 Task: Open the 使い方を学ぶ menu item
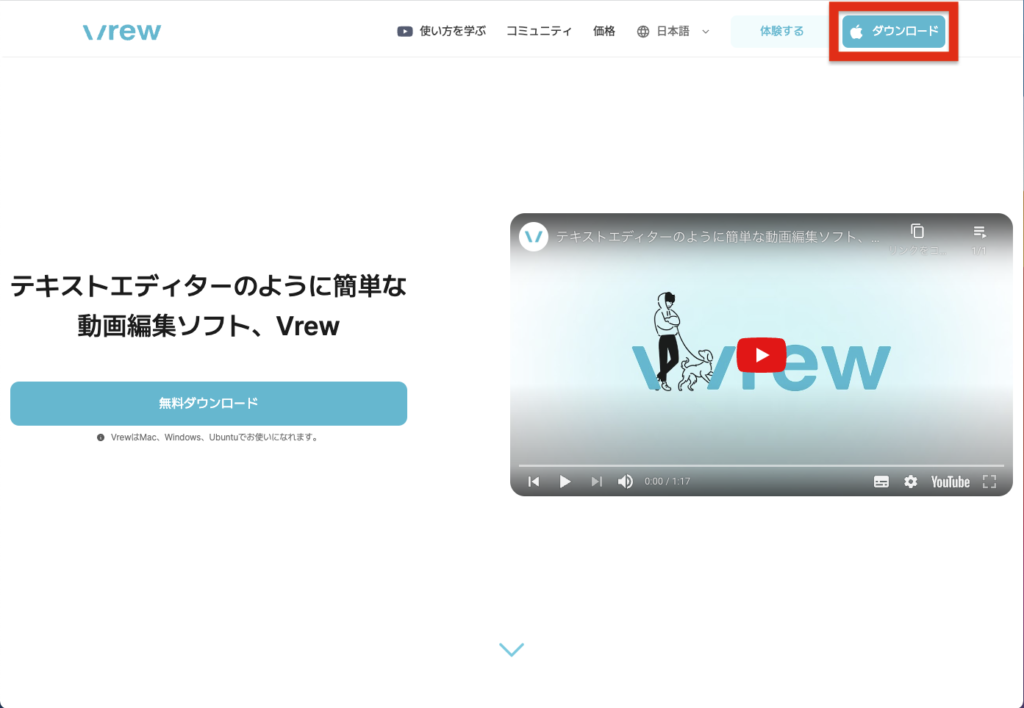tap(441, 31)
